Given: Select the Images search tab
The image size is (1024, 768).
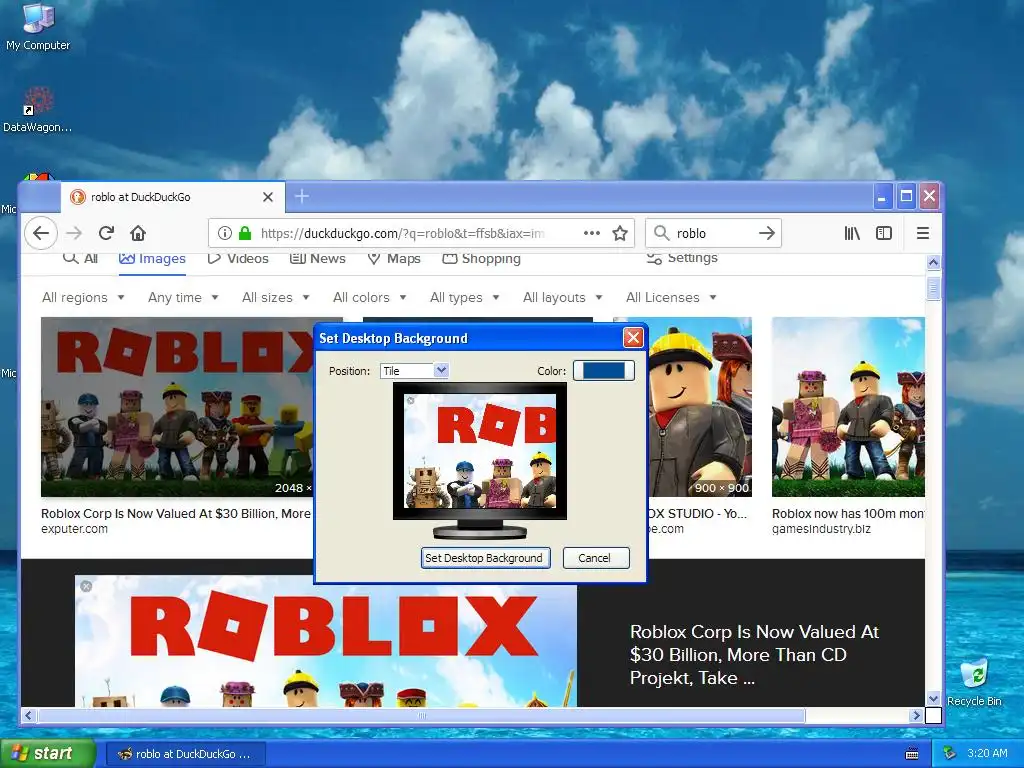Looking at the screenshot, I should 152,259.
